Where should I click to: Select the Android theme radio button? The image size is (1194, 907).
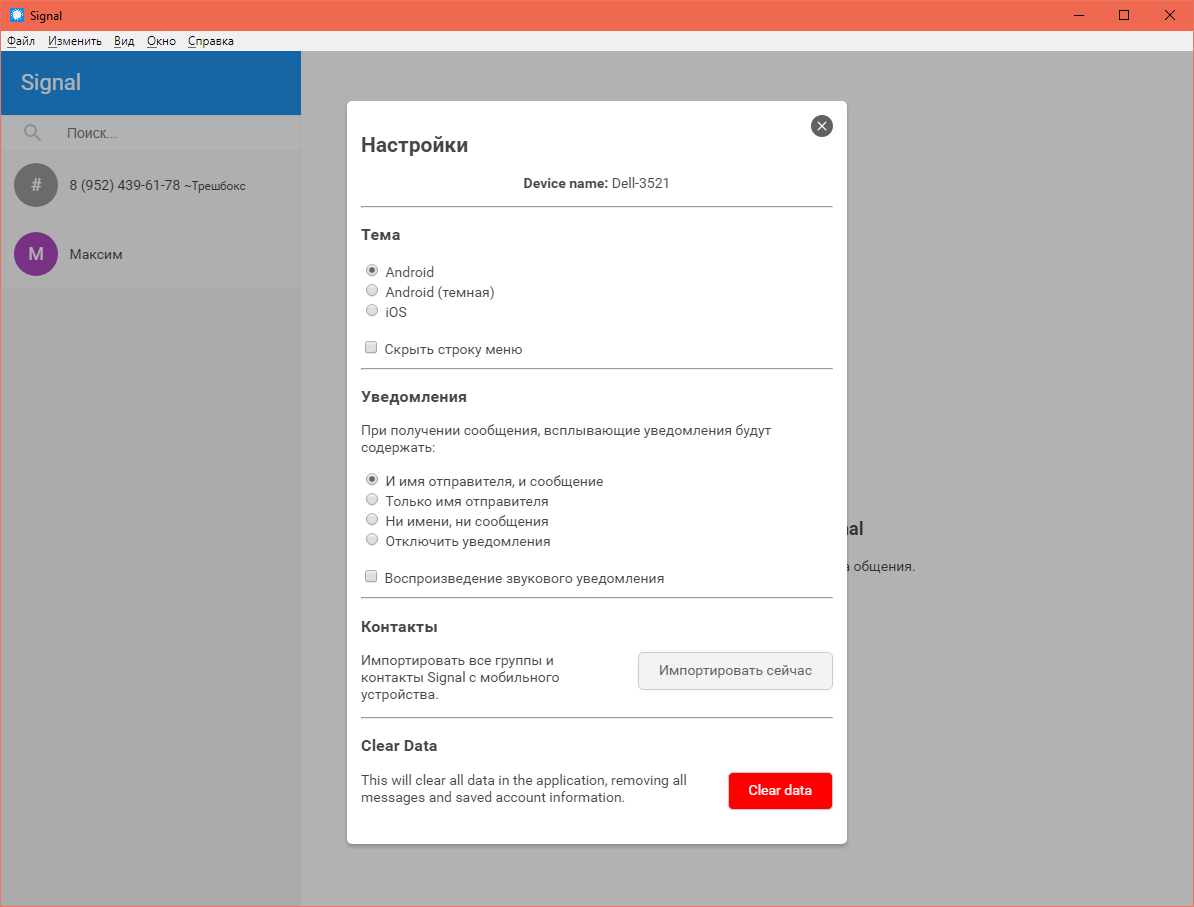coord(372,270)
